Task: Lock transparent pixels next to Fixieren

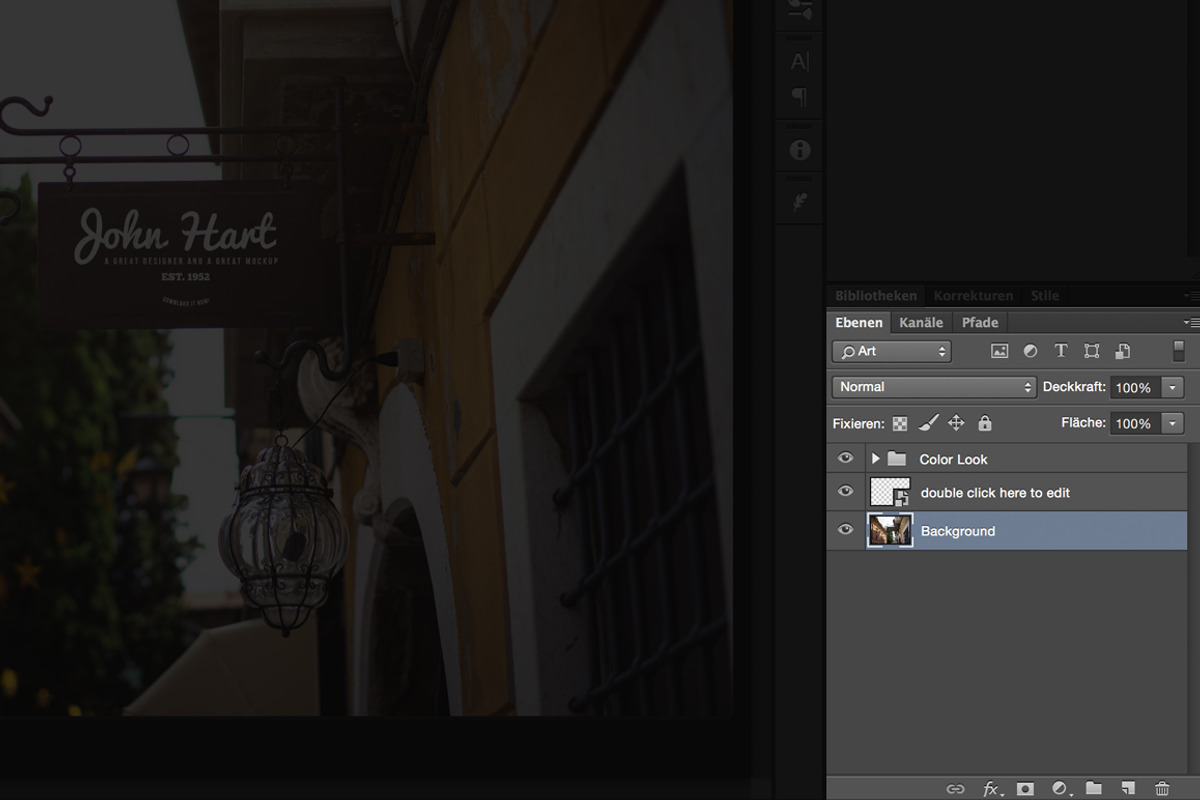Action: [x=900, y=424]
